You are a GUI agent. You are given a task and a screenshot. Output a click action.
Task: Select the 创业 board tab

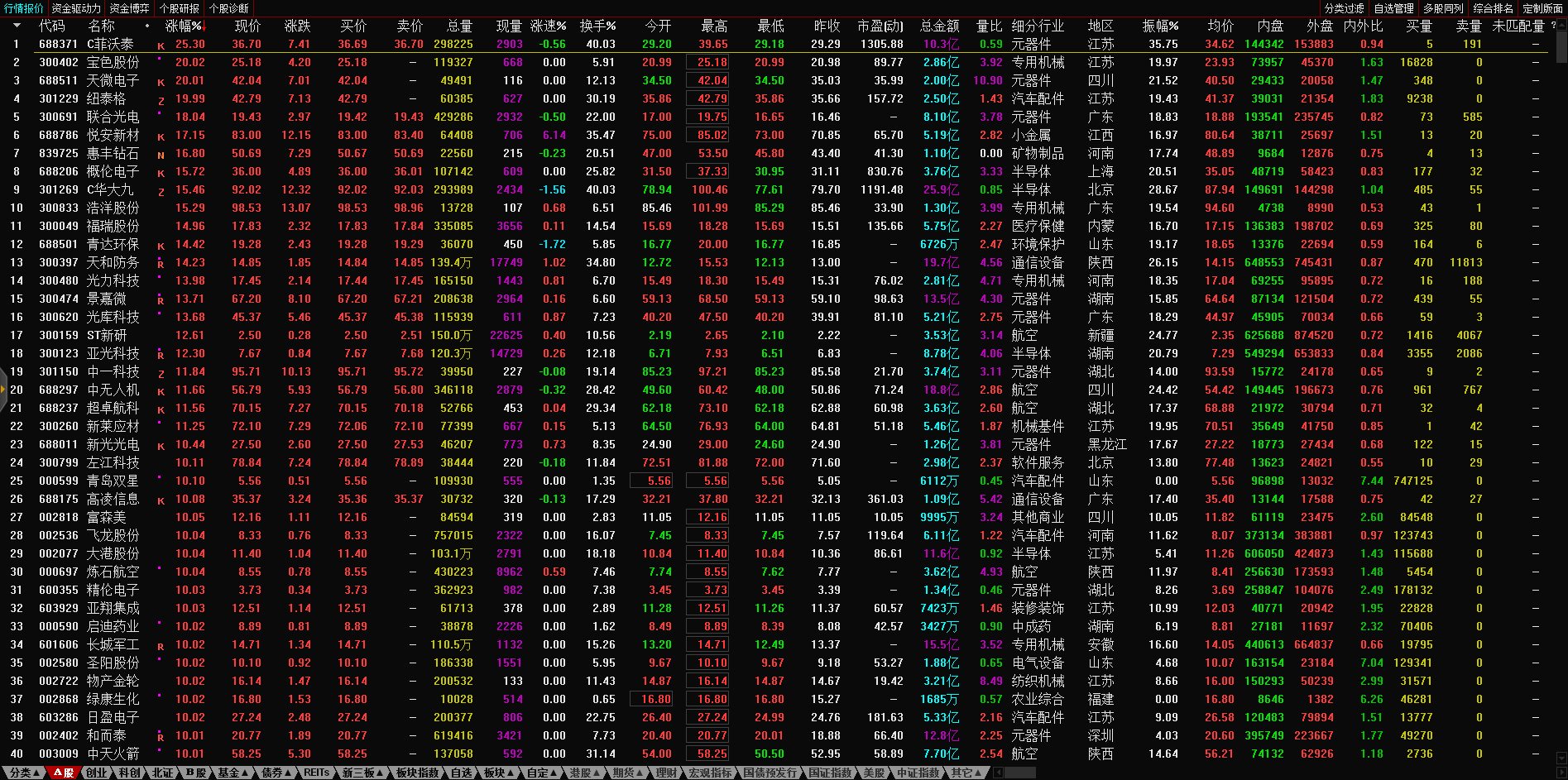click(96, 773)
